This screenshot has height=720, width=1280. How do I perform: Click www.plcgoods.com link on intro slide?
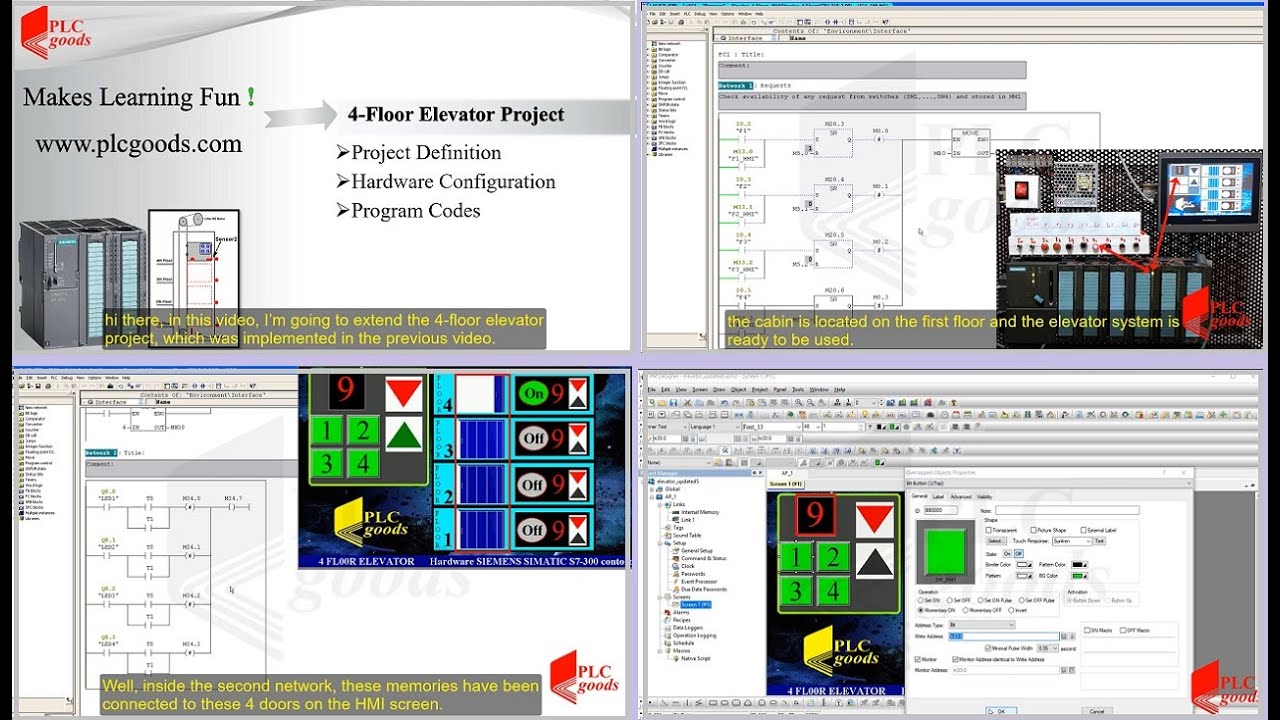[x=139, y=144]
